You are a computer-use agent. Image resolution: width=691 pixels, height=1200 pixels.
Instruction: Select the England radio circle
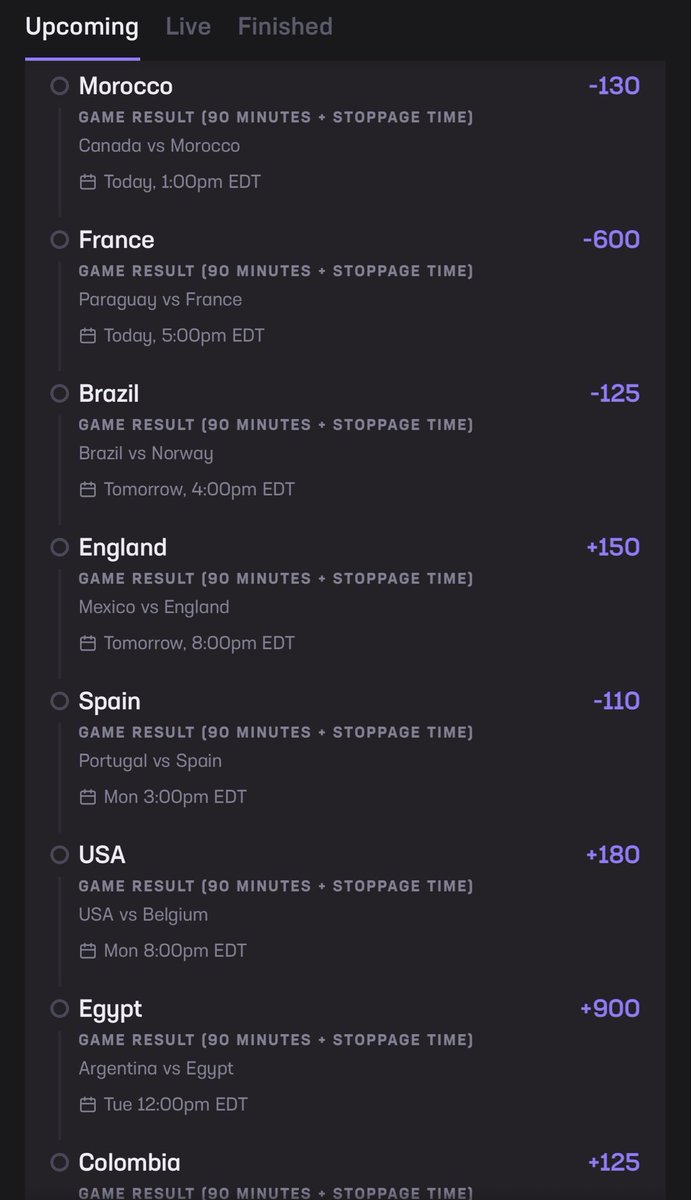[60, 547]
